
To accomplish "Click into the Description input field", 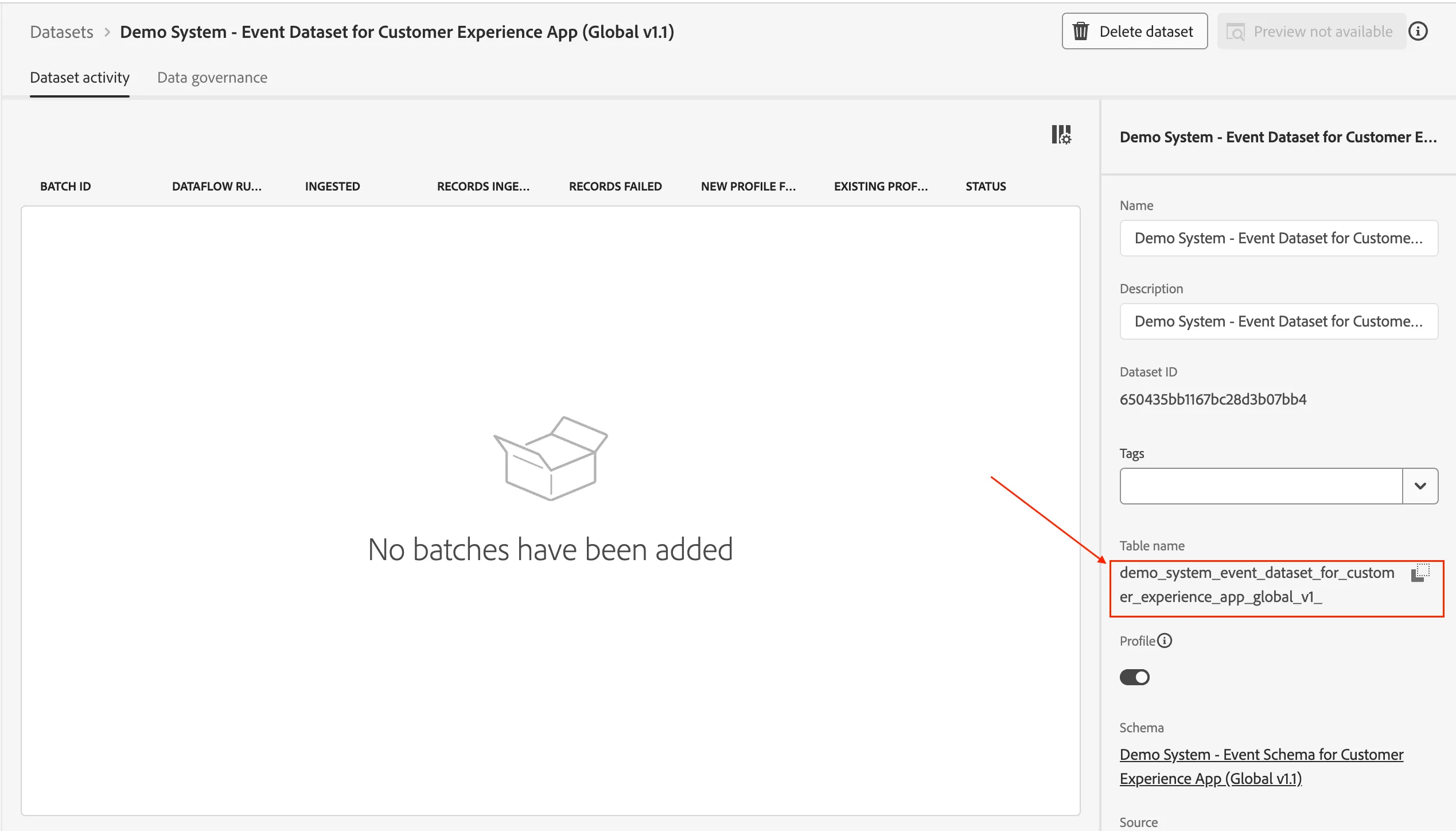I will pyautogui.click(x=1279, y=321).
